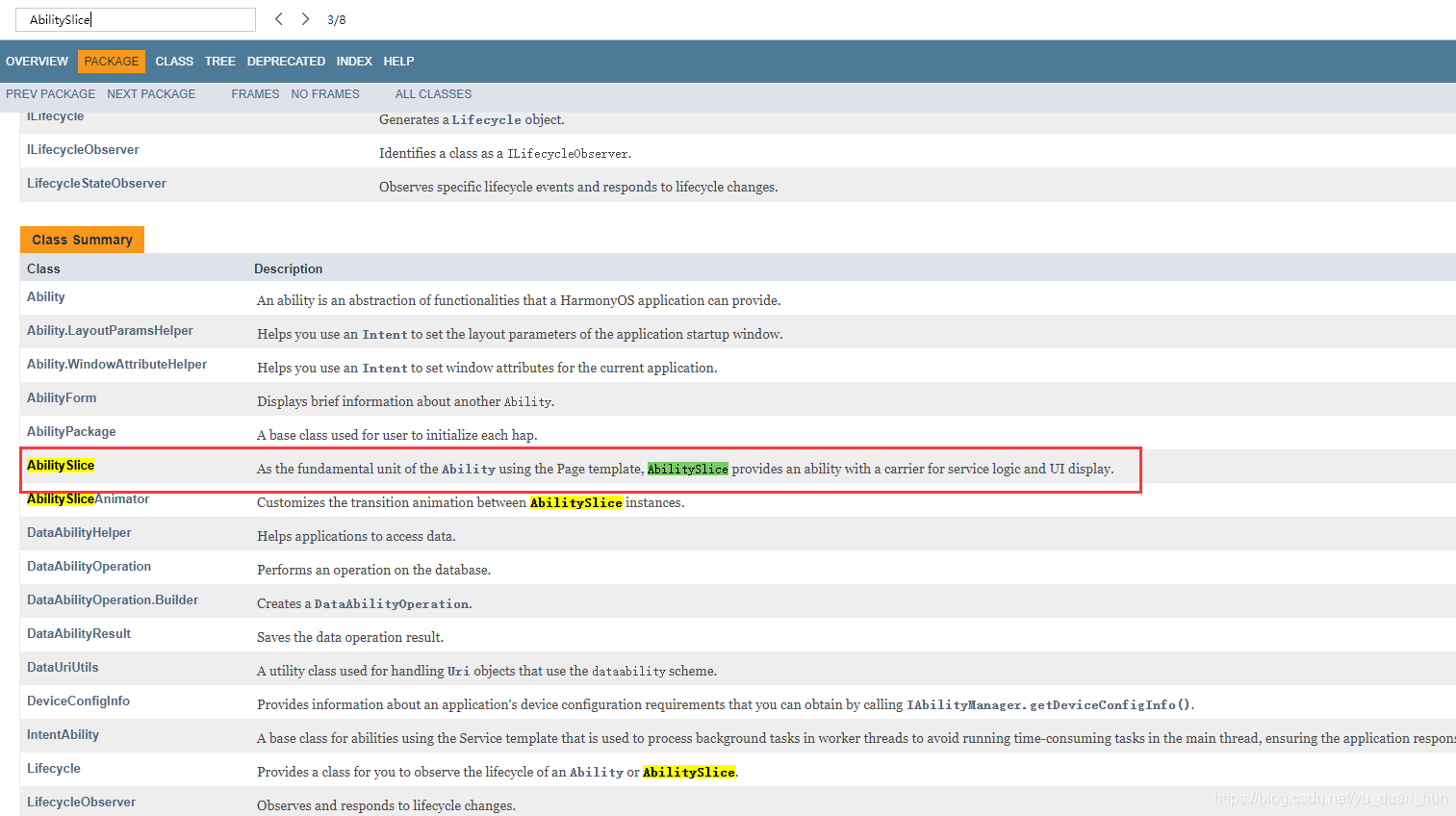Open the CLASS navigation tab
Image resolution: width=1456 pixels, height=816 pixels.
(x=174, y=62)
